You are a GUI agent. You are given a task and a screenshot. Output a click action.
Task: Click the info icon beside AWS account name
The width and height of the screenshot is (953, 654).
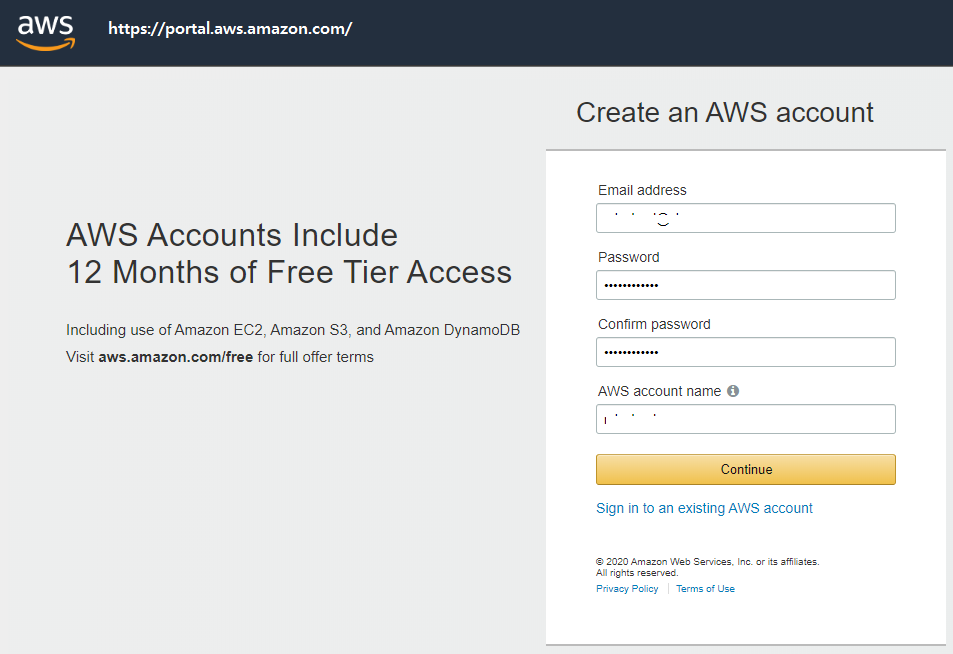(x=733, y=391)
